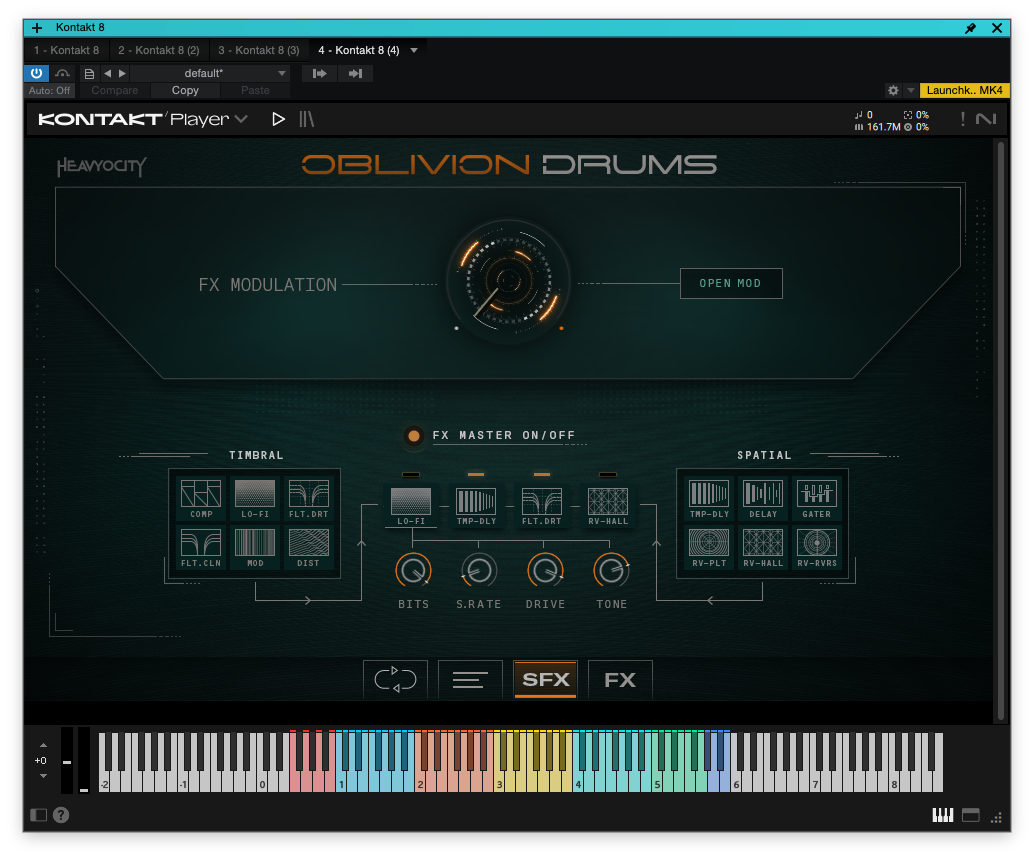Go to the next preset arrow
Image resolution: width=1034 pixels, height=859 pixels.
(x=122, y=74)
